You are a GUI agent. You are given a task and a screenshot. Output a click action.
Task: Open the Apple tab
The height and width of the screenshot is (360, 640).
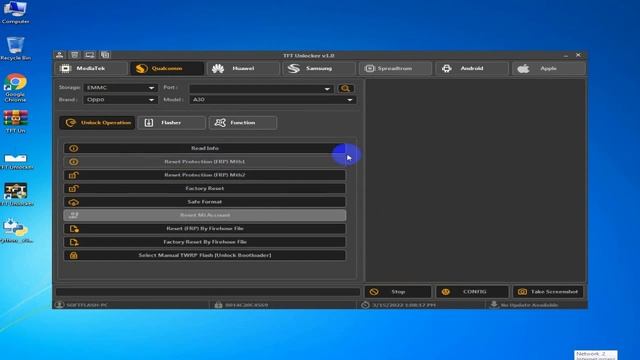click(549, 69)
